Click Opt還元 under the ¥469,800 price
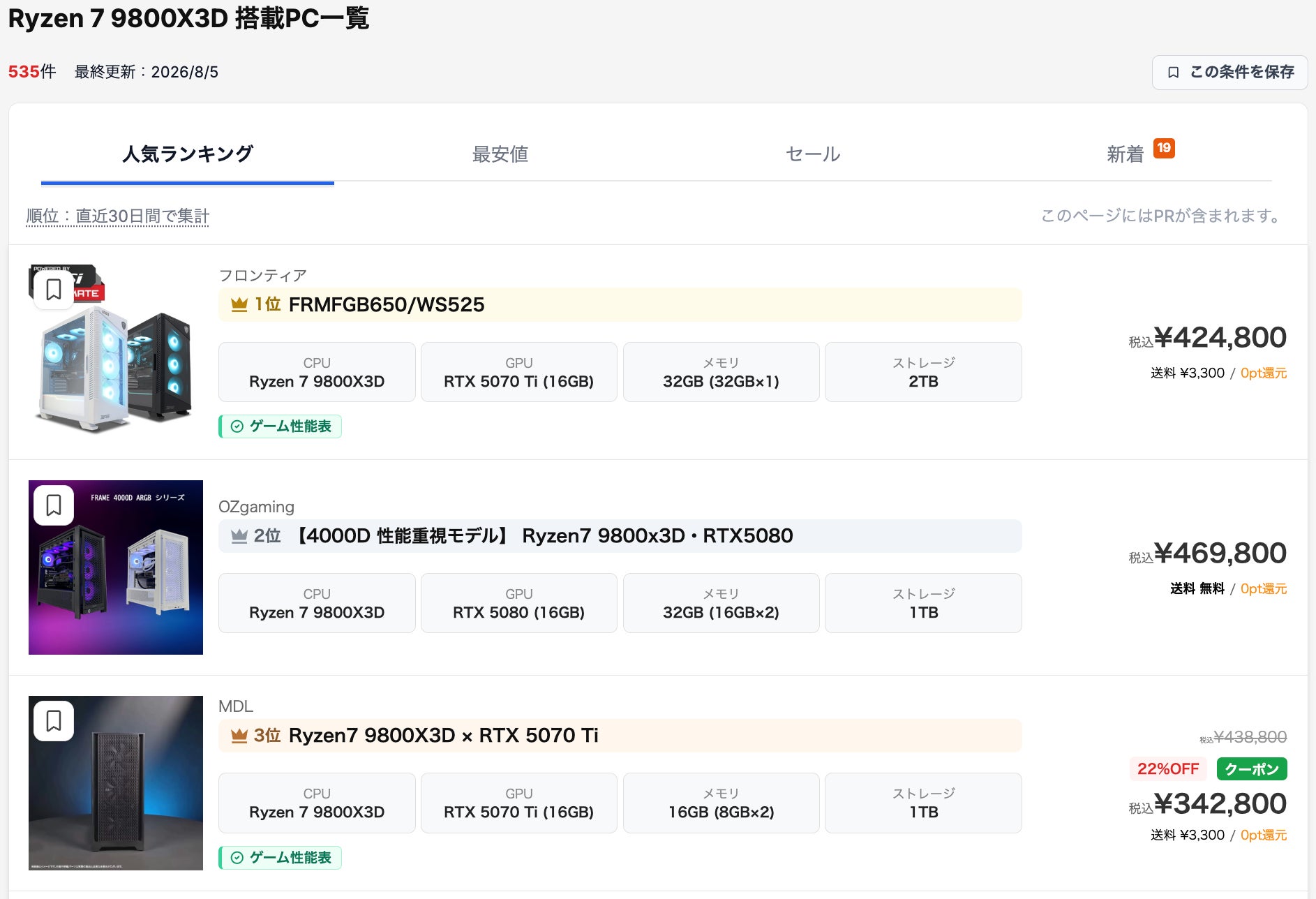 click(1264, 588)
